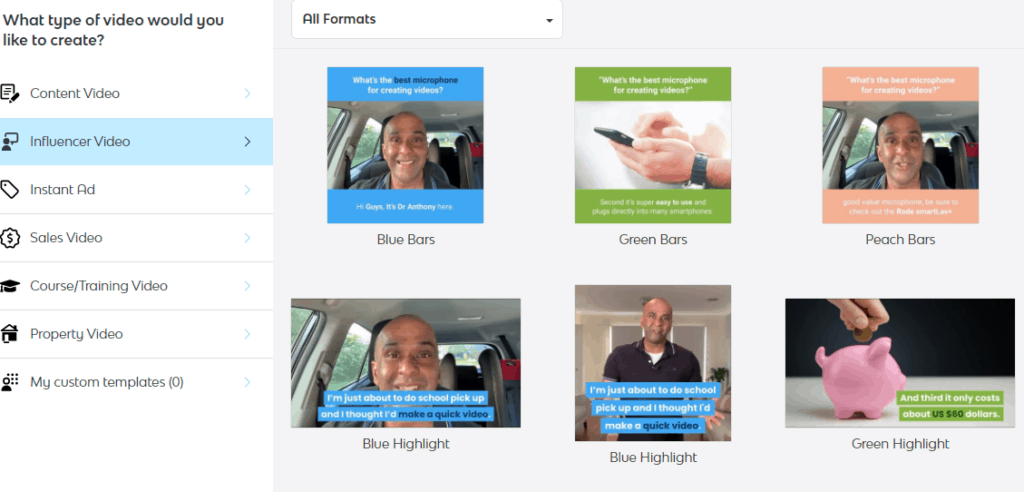Click the Content Video document icon
This screenshot has height=492, width=1024.
point(9,93)
